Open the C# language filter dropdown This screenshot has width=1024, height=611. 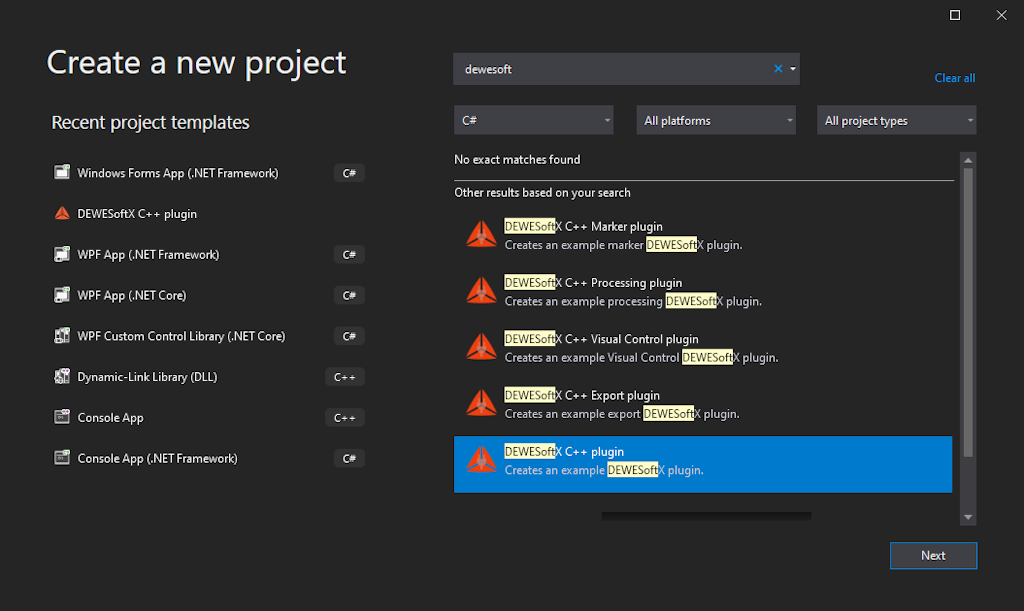click(534, 120)
